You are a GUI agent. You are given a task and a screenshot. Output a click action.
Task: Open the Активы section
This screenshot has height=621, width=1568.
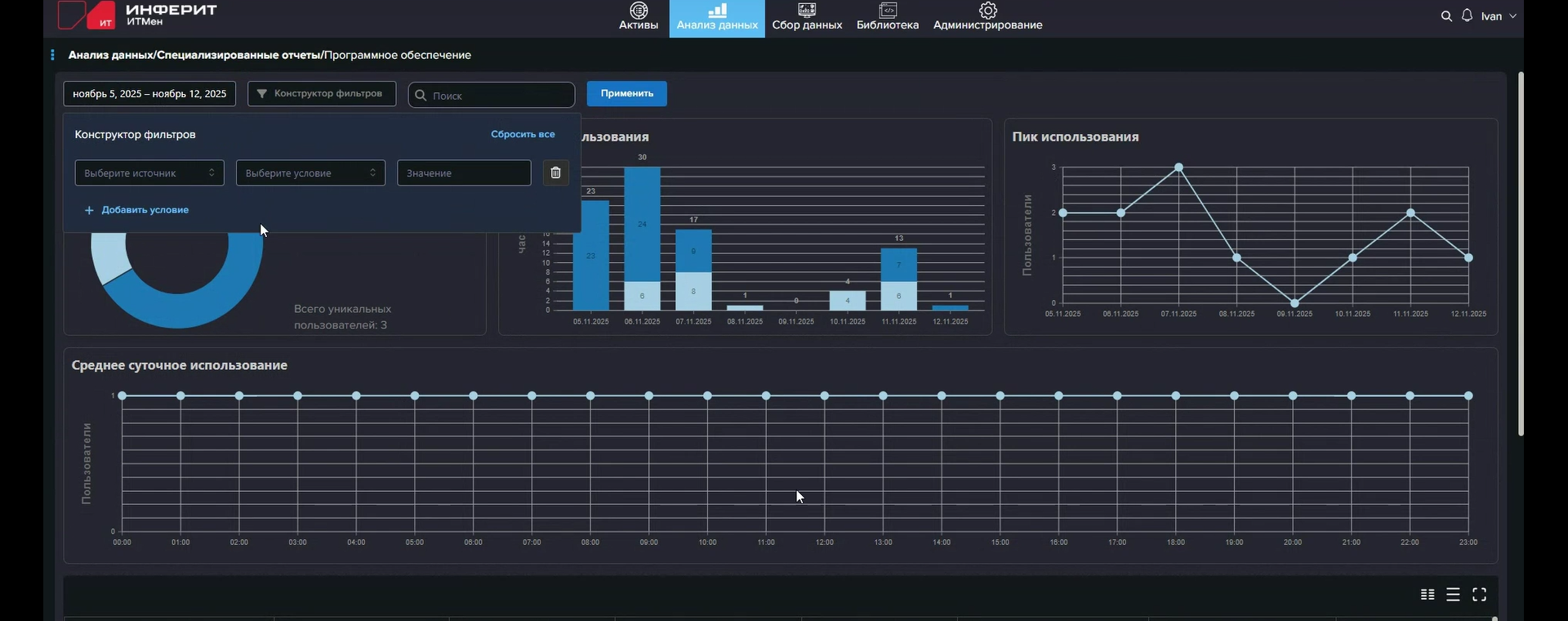pos(638,17)
